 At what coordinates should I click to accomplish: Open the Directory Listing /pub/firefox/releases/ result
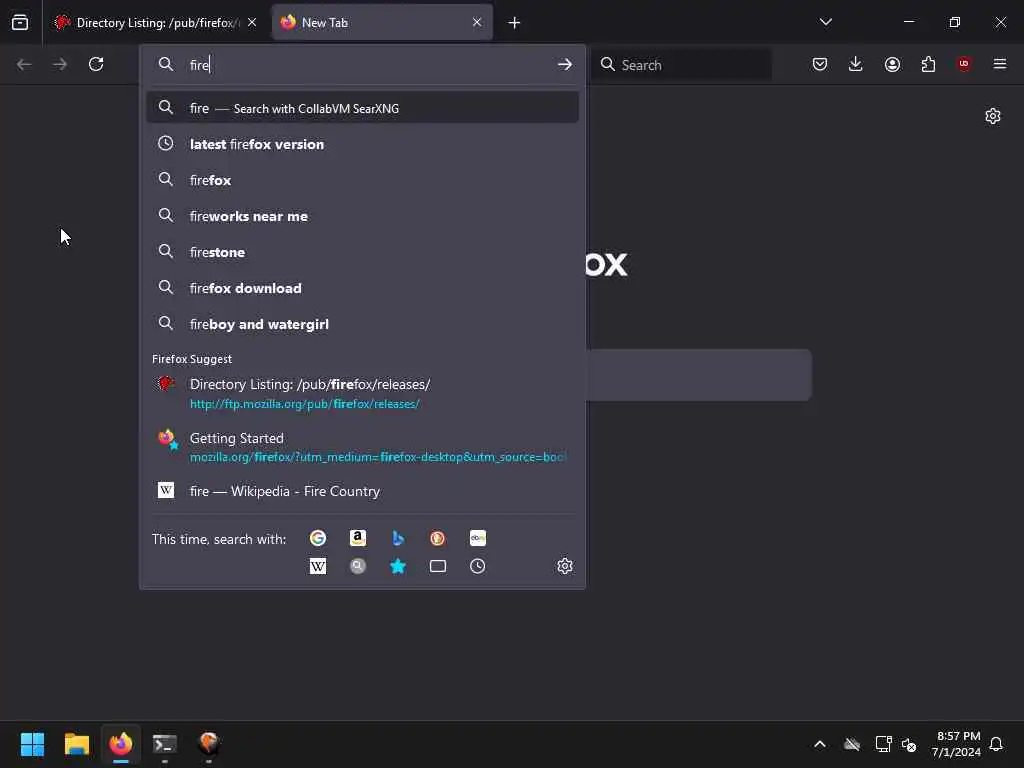click(x=362, y=393)
